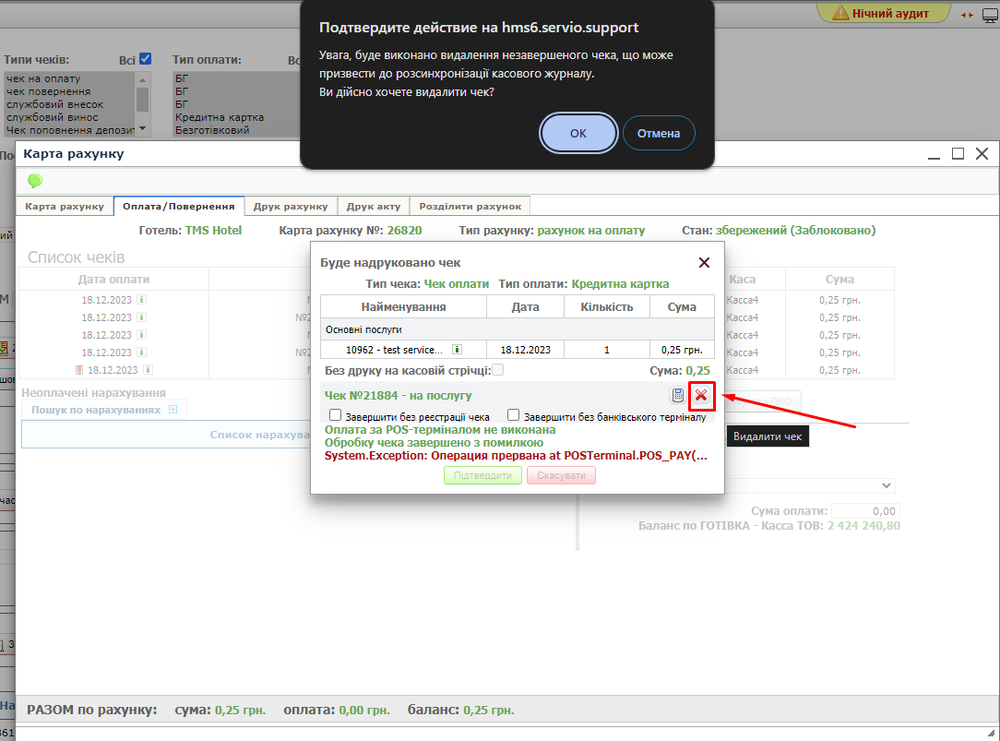
Task: Click the plus icon beside Пошук по нарахуваннях
Action: (172, 410)
